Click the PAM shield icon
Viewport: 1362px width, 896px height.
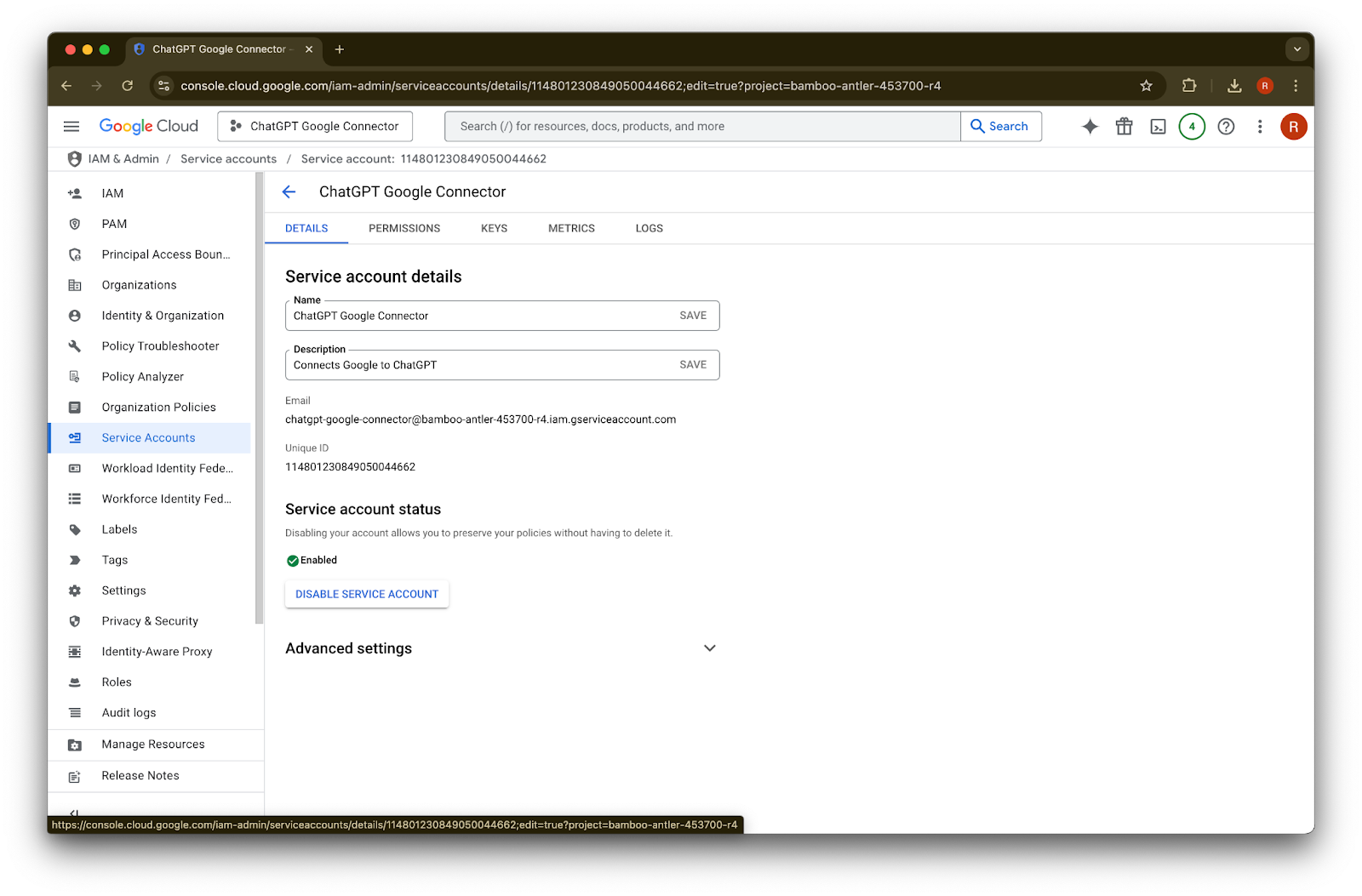75,224
